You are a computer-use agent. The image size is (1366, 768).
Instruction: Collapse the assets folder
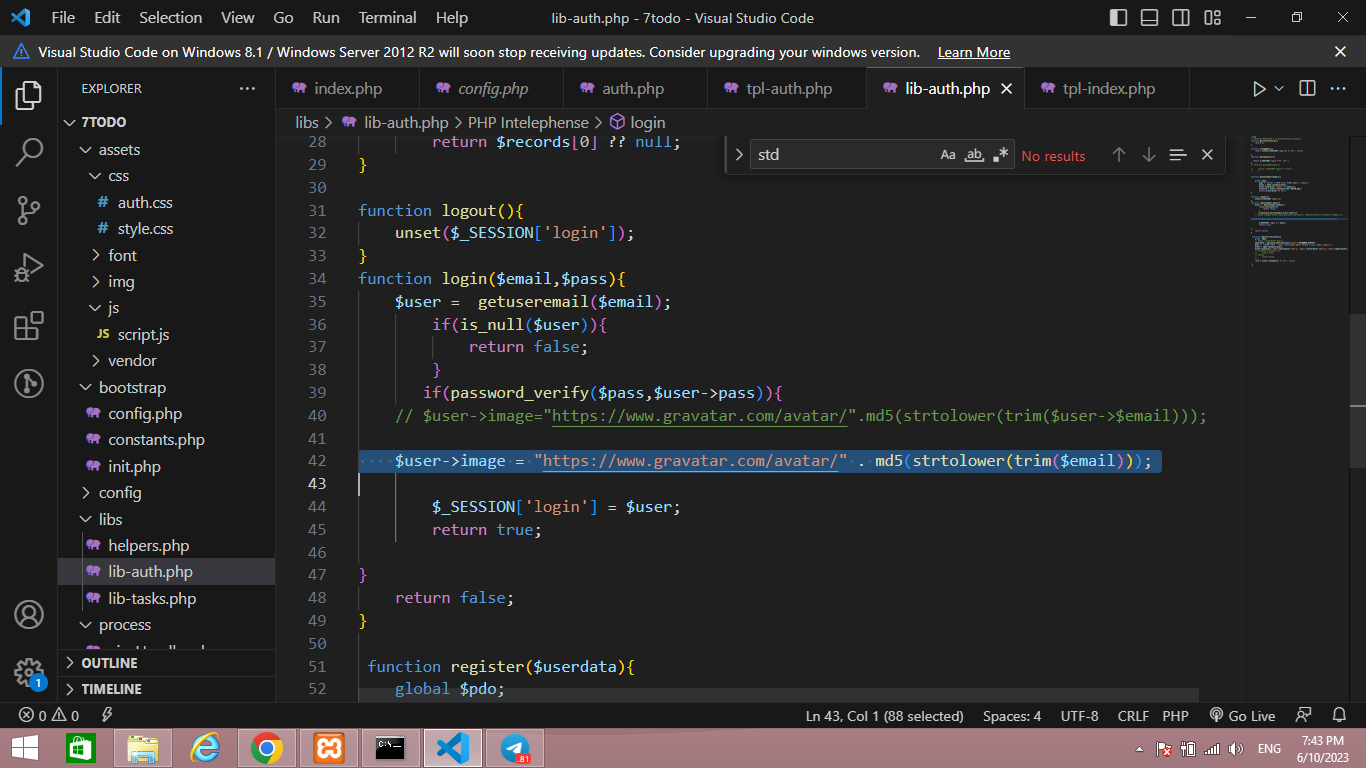166,150
